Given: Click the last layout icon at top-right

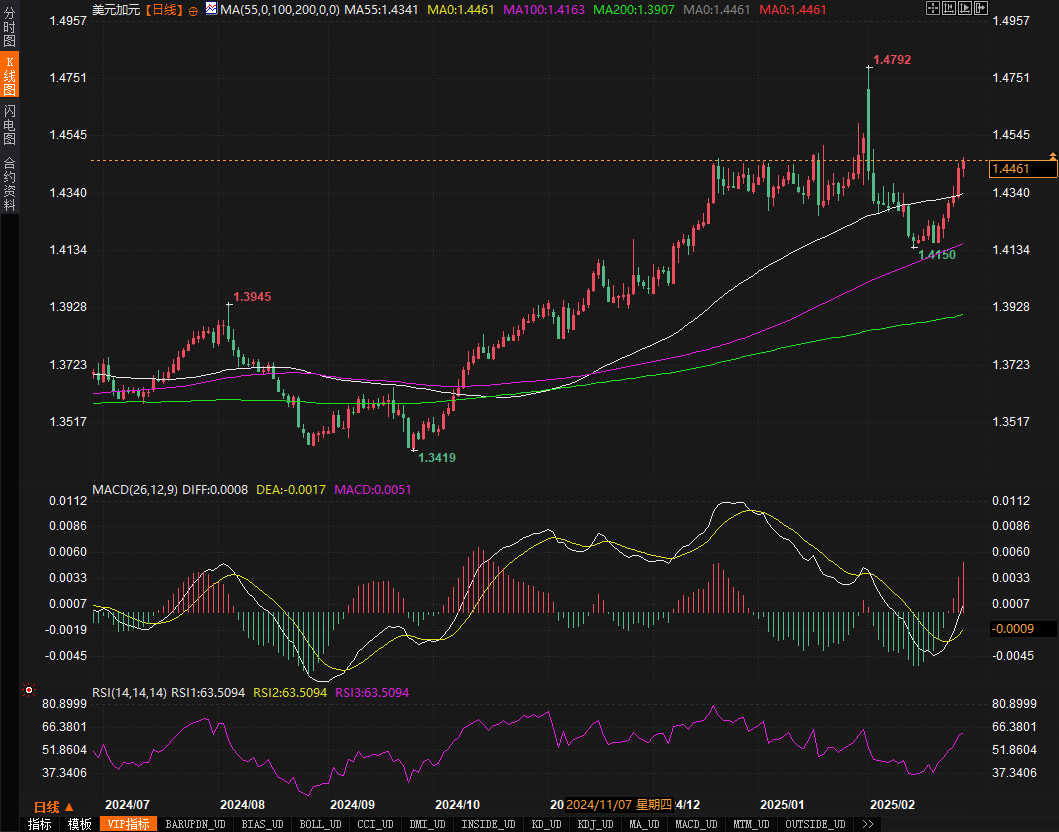Looking at the screenshot, I should 980,9.
